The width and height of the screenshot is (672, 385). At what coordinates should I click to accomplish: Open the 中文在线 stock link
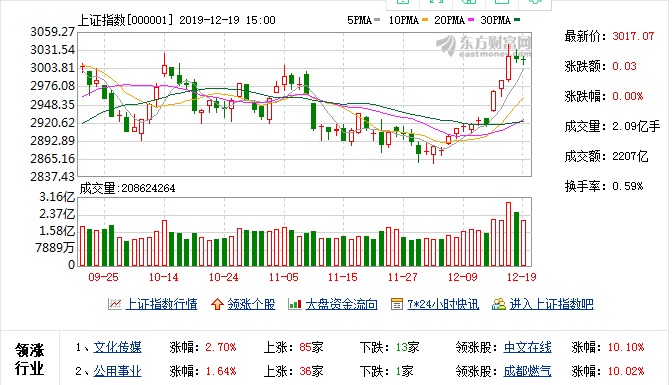pyautogui.click(x=528, y=347)
